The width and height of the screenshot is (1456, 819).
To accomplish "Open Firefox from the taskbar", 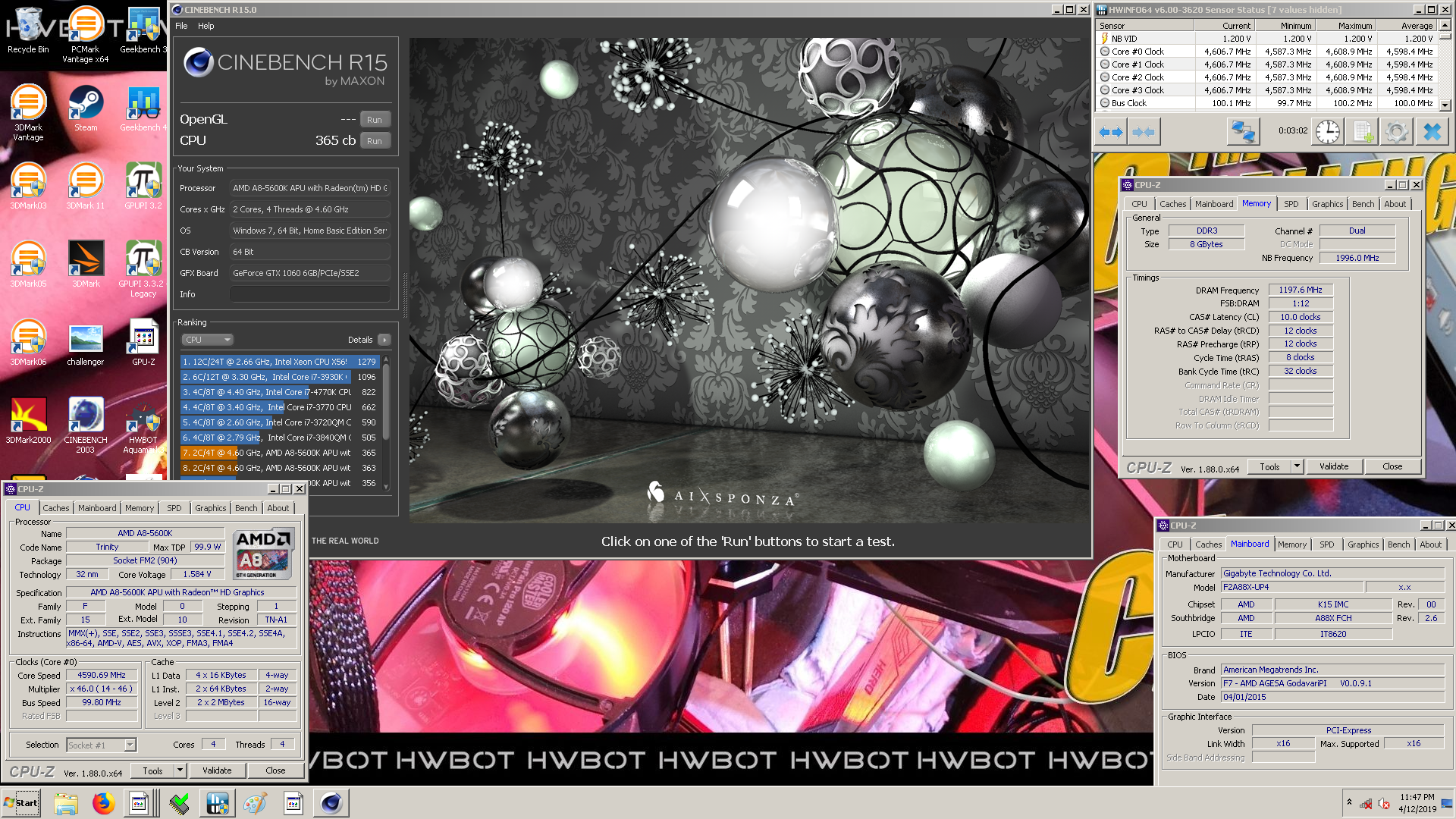I will tap(103, 803).
